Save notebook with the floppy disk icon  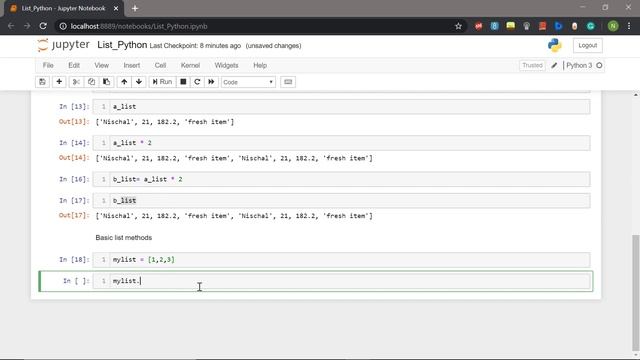42,82
